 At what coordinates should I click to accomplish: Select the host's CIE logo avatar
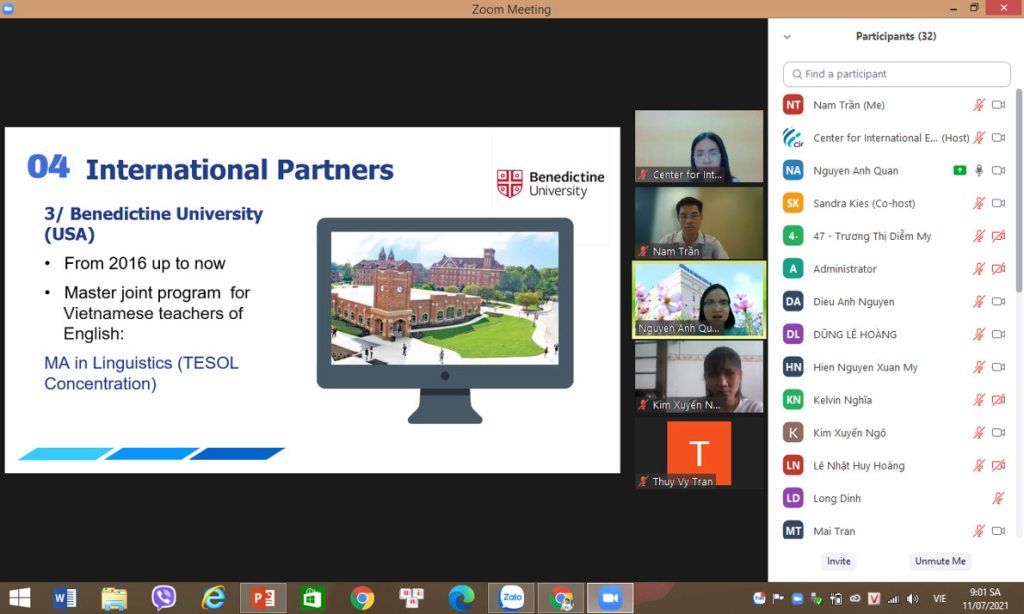793,138
